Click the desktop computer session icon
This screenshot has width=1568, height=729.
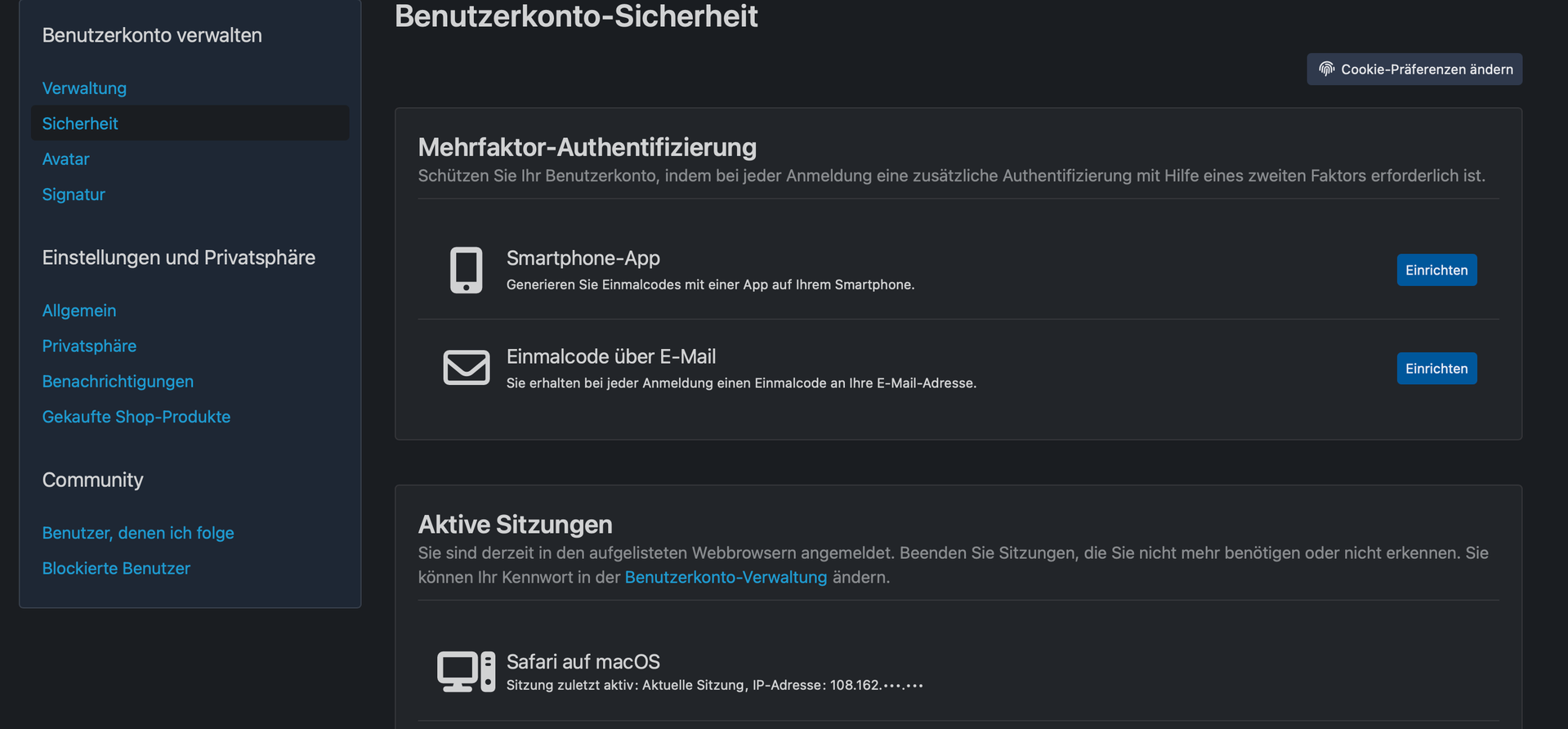(x=466, y=671)
